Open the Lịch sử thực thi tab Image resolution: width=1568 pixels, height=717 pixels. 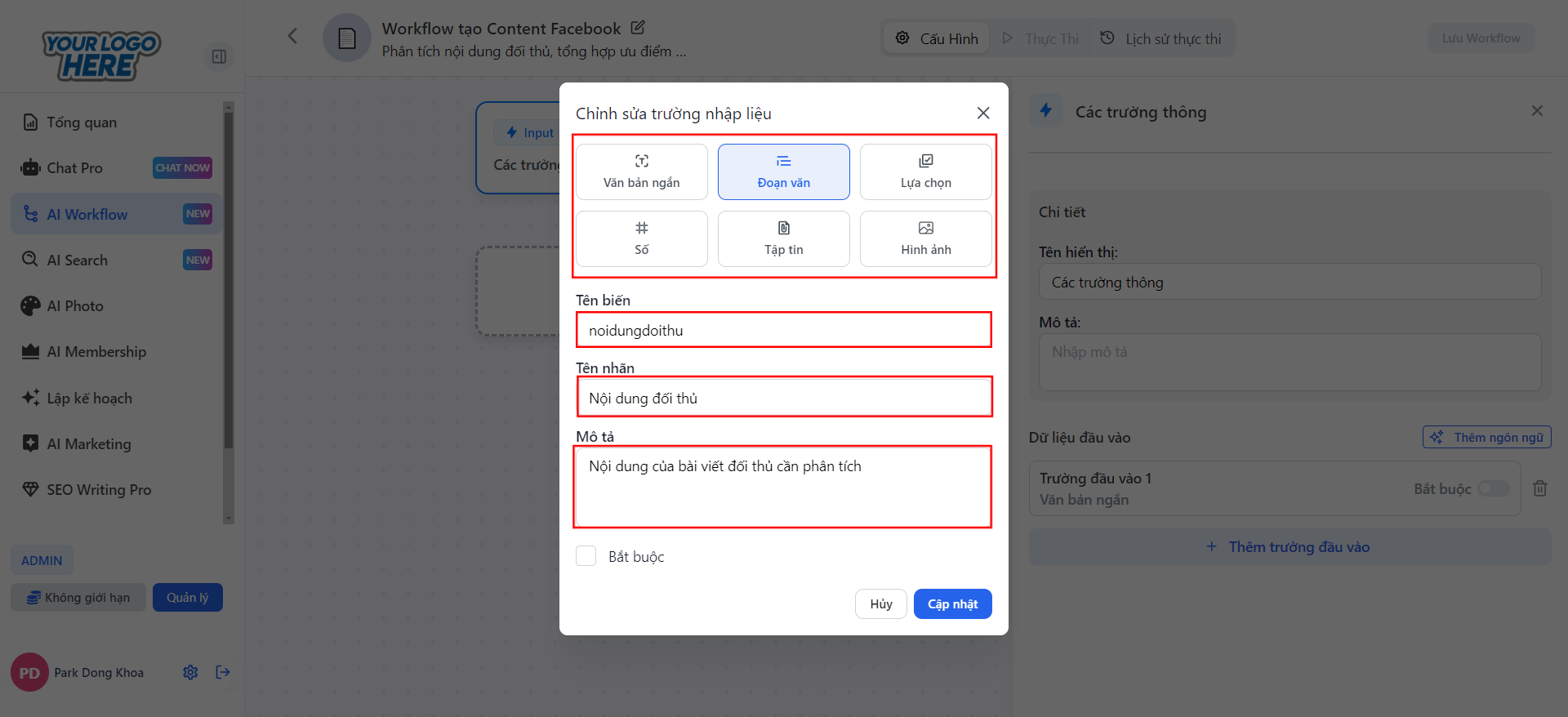click(x=1161, y=38)
